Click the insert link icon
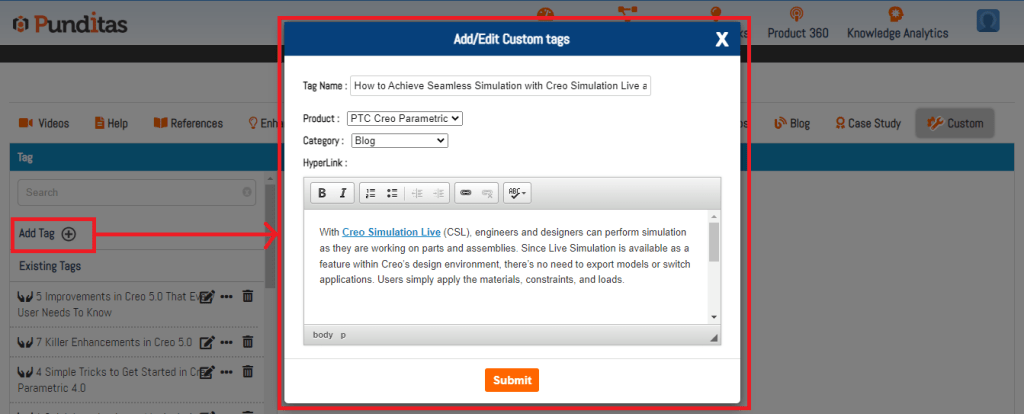The width and height of the screenshot is (1024, 414). click(465, 192)
